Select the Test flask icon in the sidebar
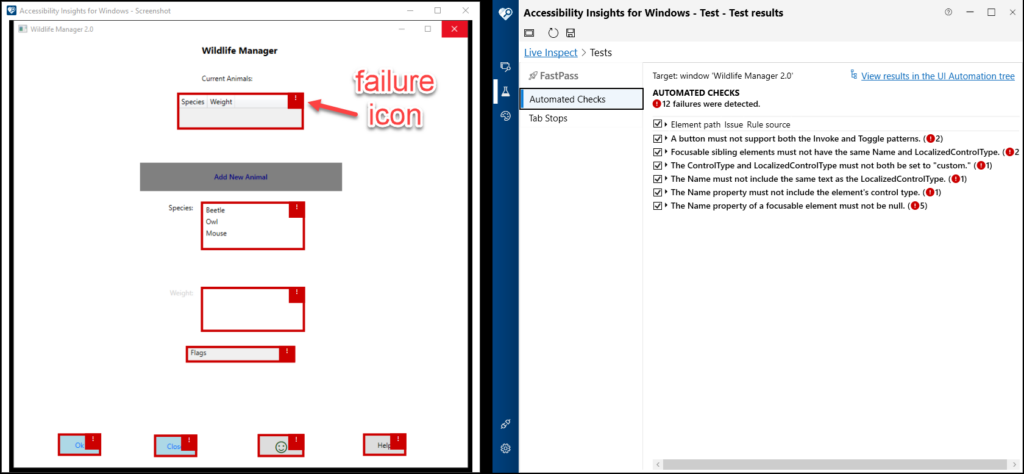Image resolution: width=1024 pixels, height=474 pixels. click(x=506, y=91)
